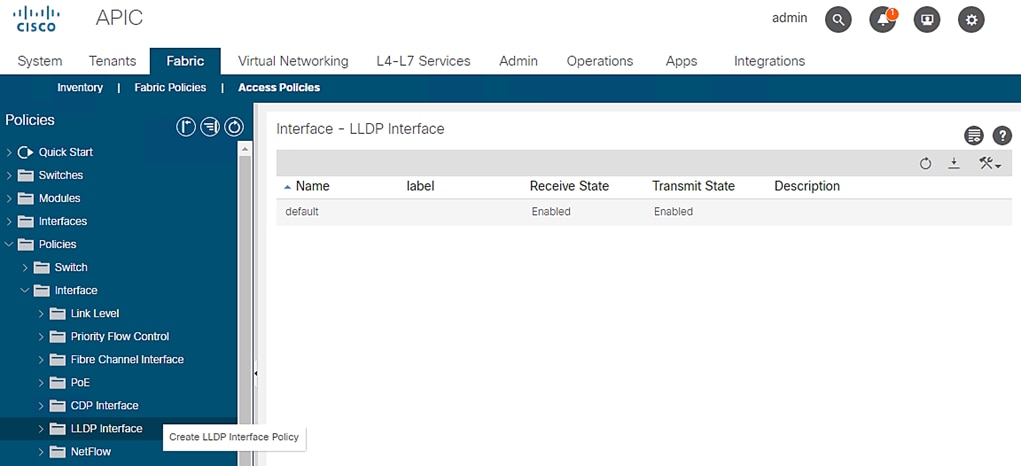Click the Quick Start icon in tree
The image size is (1021, 466).
click(x=26, y=152)
